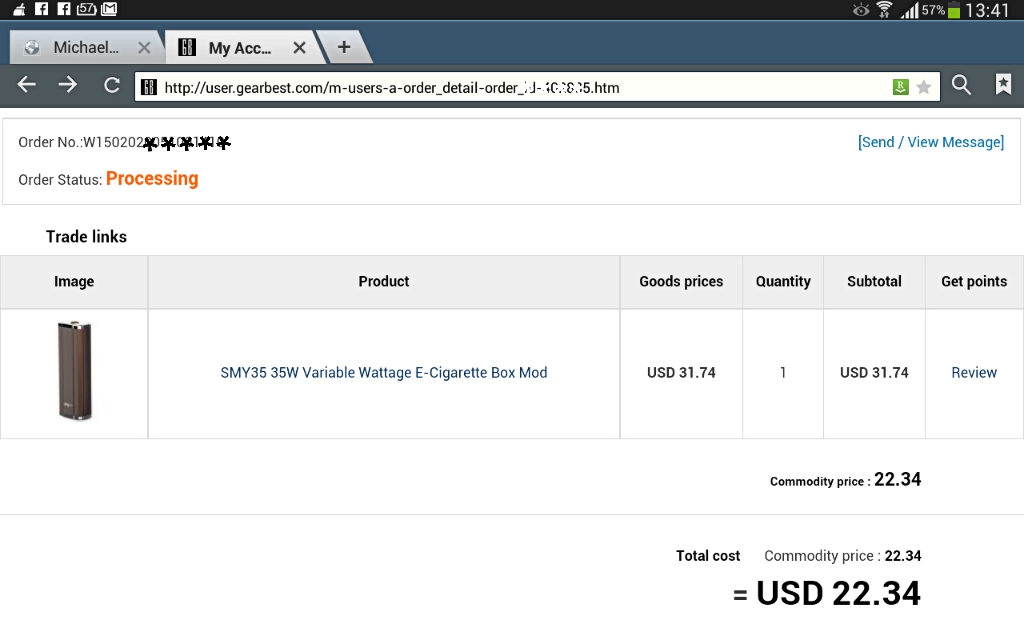
Task: Open the SMY35 Box Mod product link
Action: [384, 373]
